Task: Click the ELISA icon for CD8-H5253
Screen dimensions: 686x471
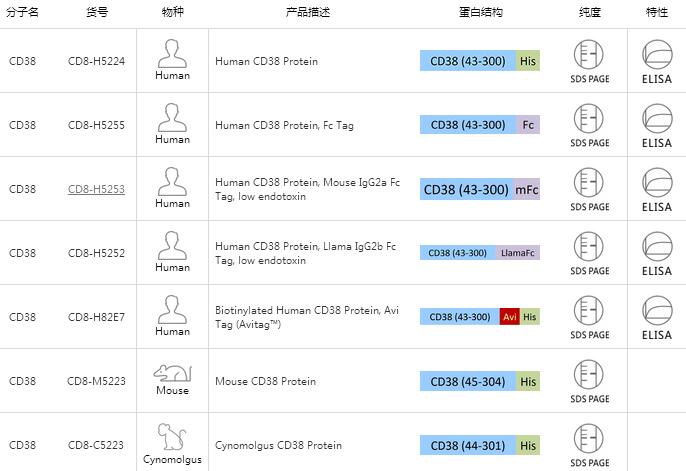Action: click(x=657, y=181)
